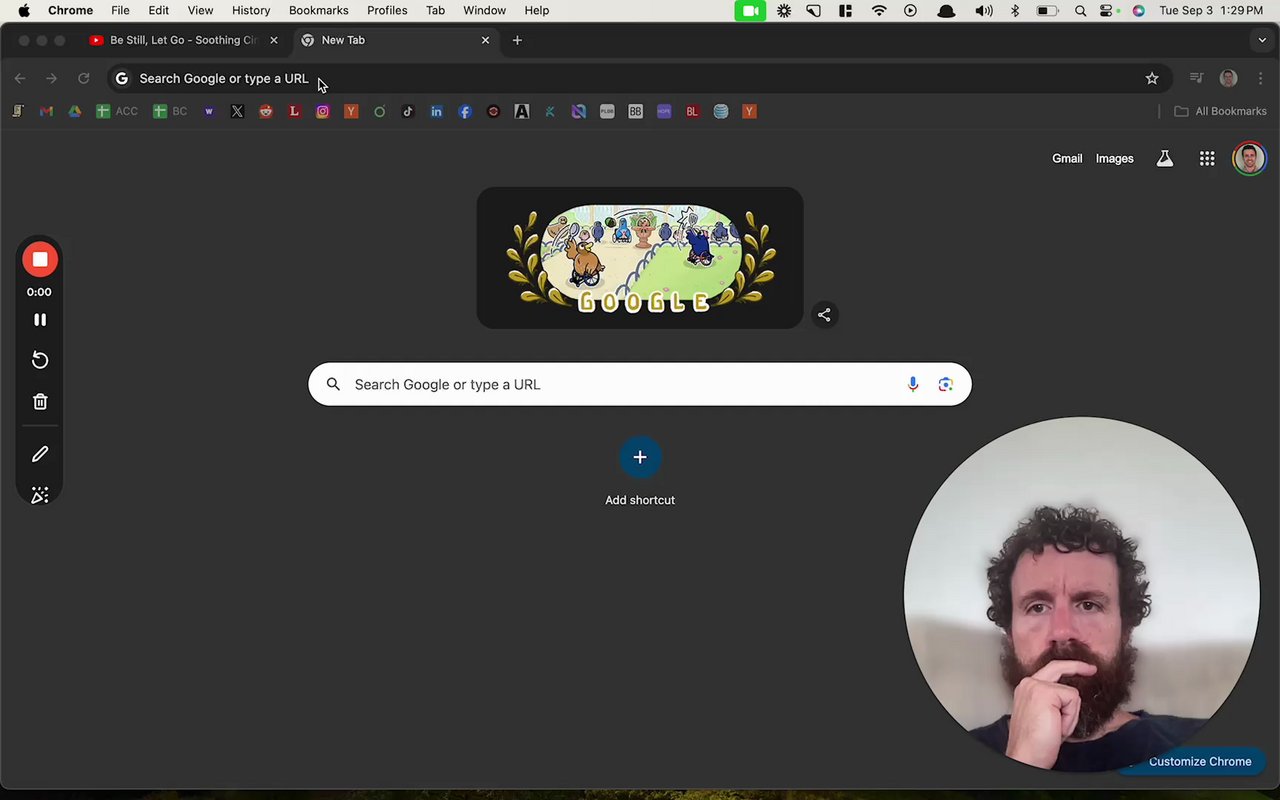Open the ACC spreadsheet bookmark

(117, 111)
